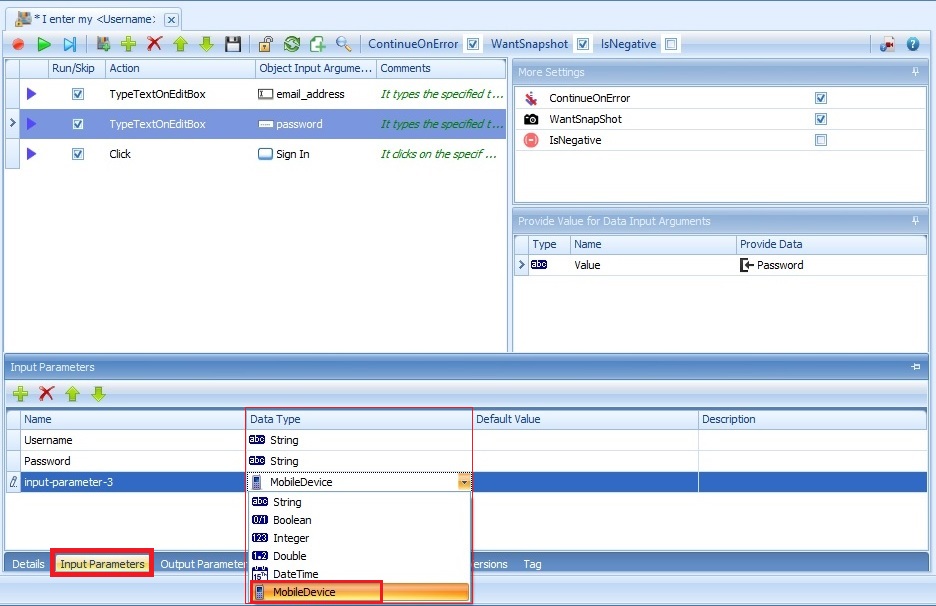Click the Comments column header
Image resolution: width=936 pixels, height=606 pixels.
click(441, 68)
